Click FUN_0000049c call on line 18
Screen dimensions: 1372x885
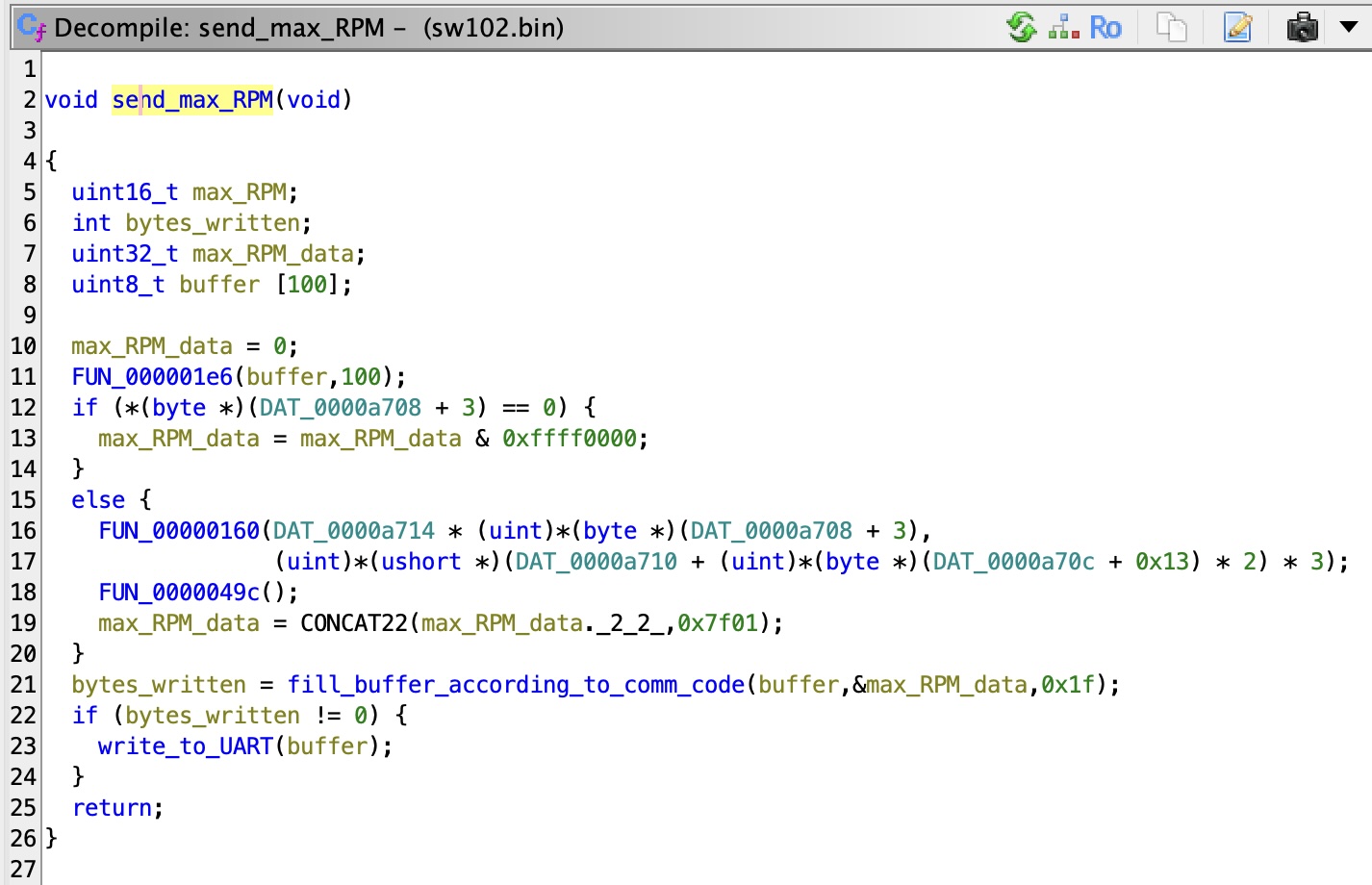pos(179,593)
